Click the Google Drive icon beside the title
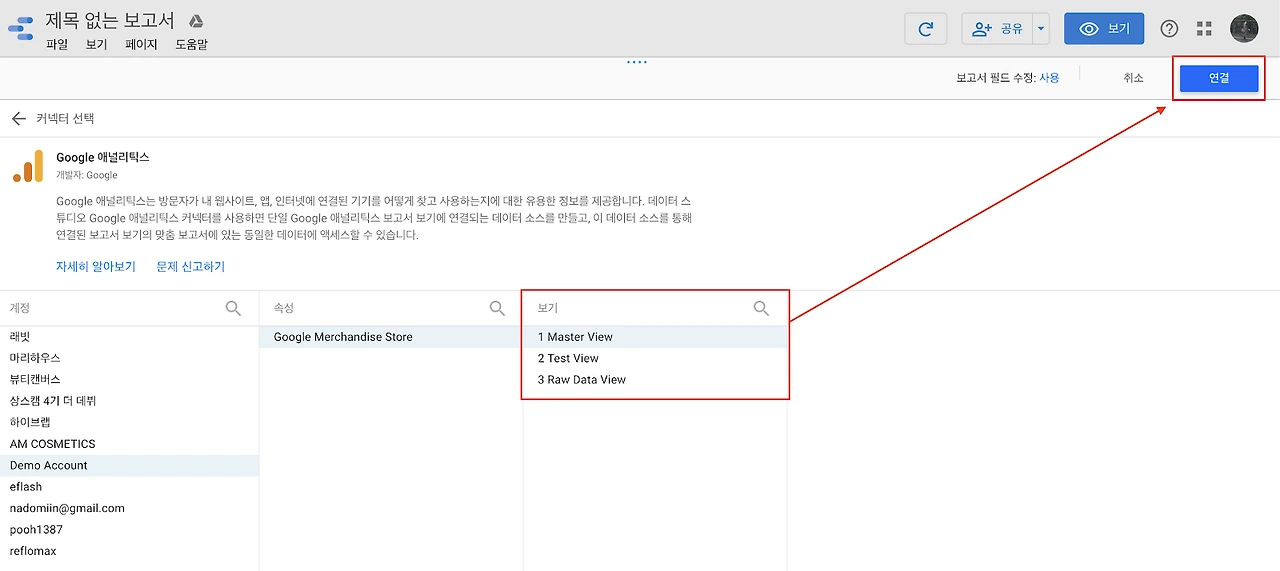1280x571 pixels. pos(197,21)
